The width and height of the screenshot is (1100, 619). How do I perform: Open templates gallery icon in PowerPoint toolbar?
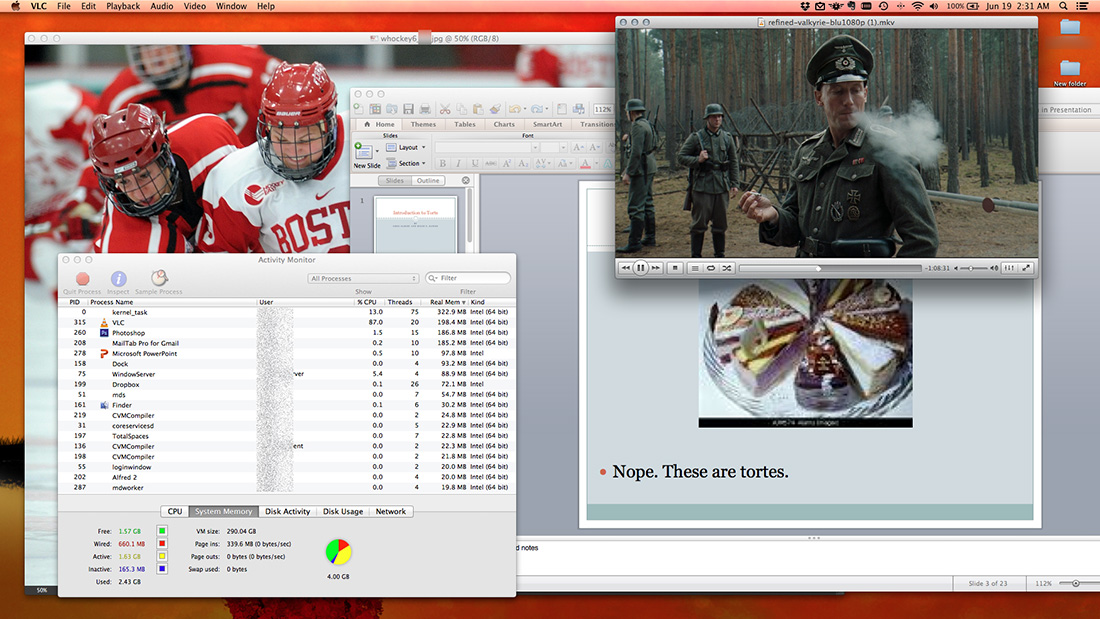(375, 109)
